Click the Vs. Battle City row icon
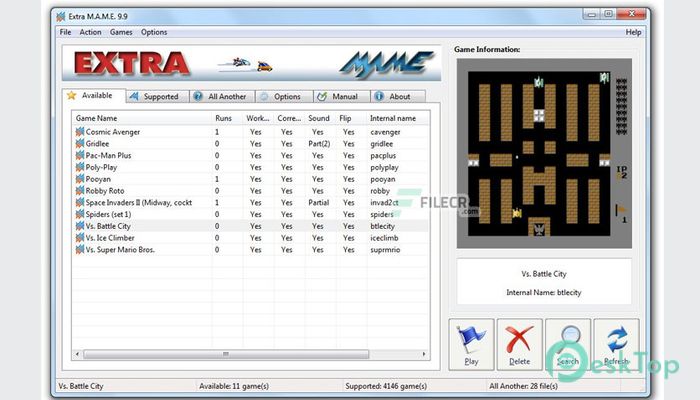Screen dimensions: 700x400 [80, 226]
